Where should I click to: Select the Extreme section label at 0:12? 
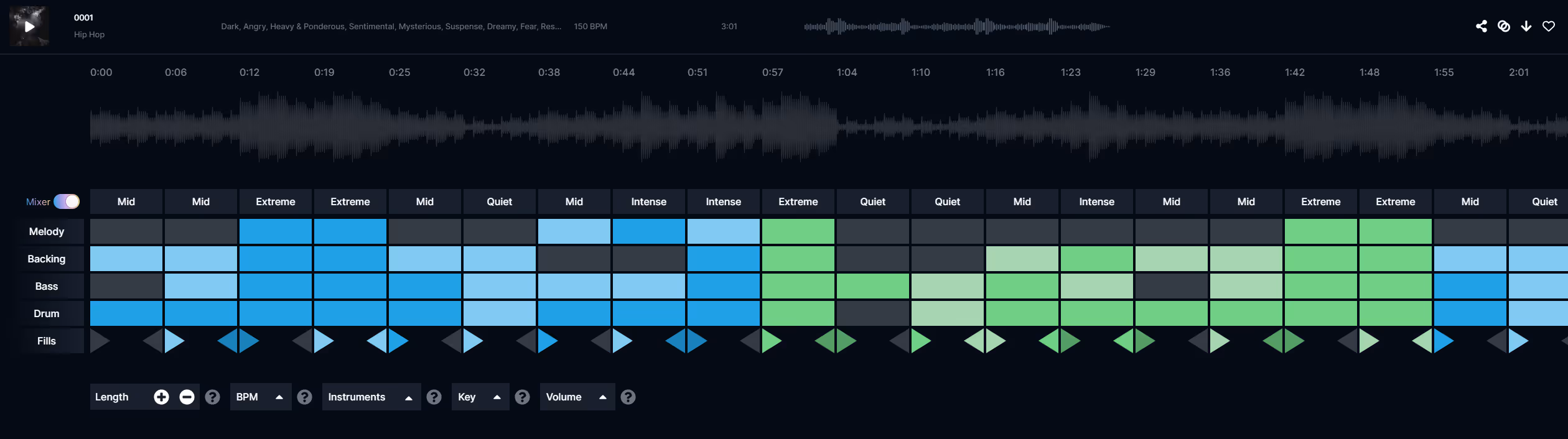(x=276, y=201)
